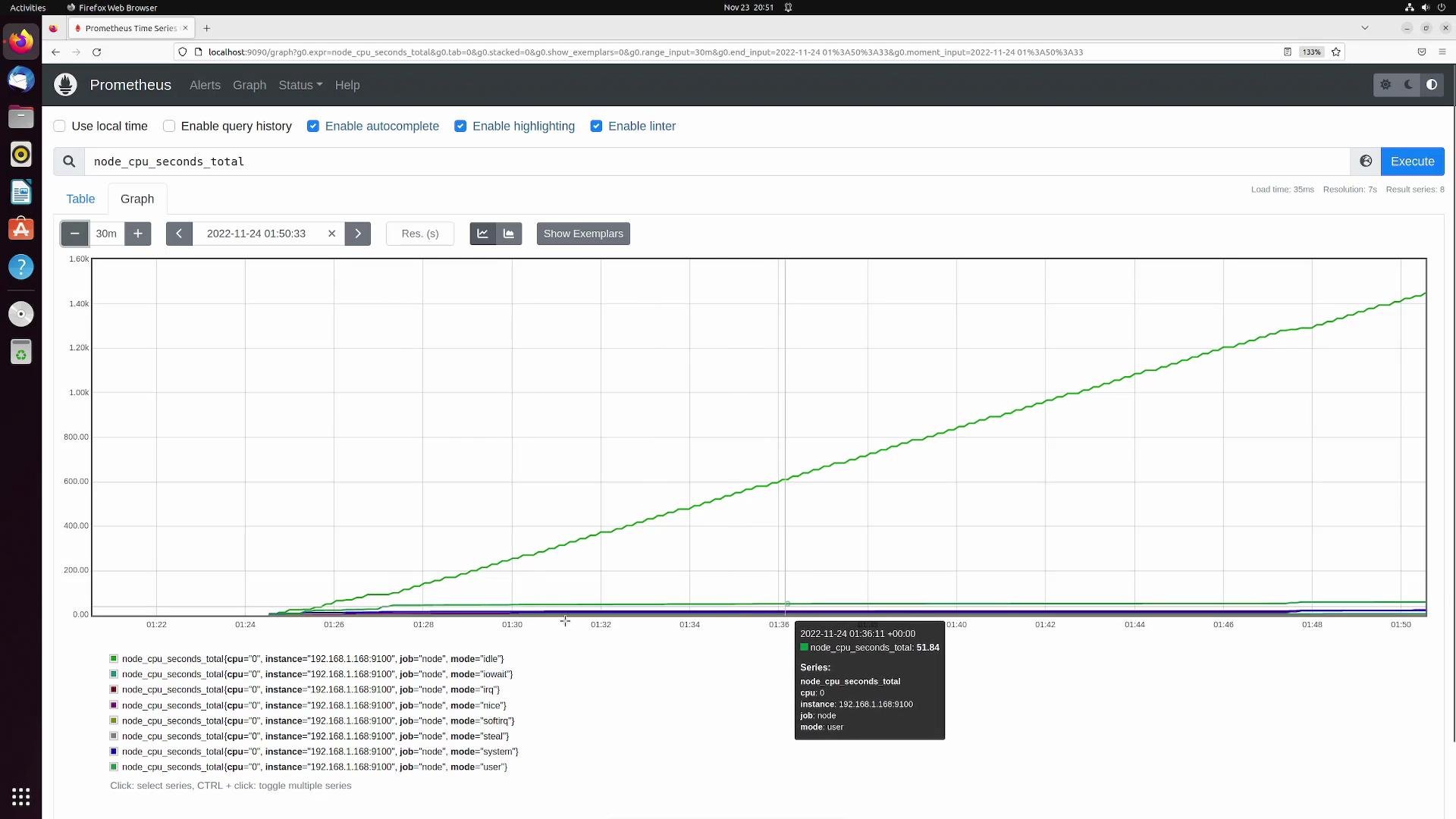1456x819 pixels.
Task: Open LibreOffice Writer from the dock
Action: [x=21, y=192]
